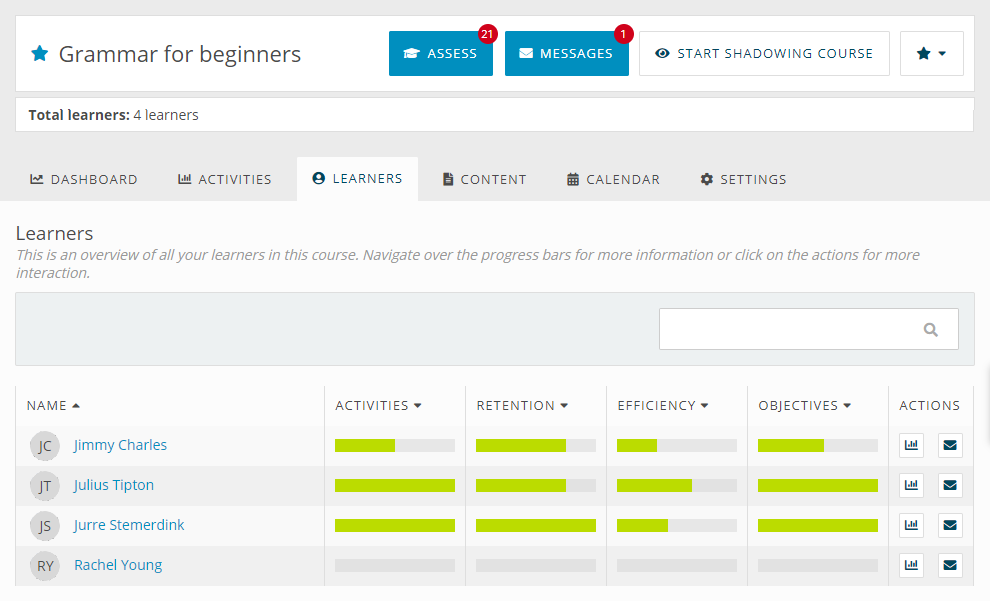Open the Efficiency column dropdown
Viewport: 990px width, 601px height.
703,405
